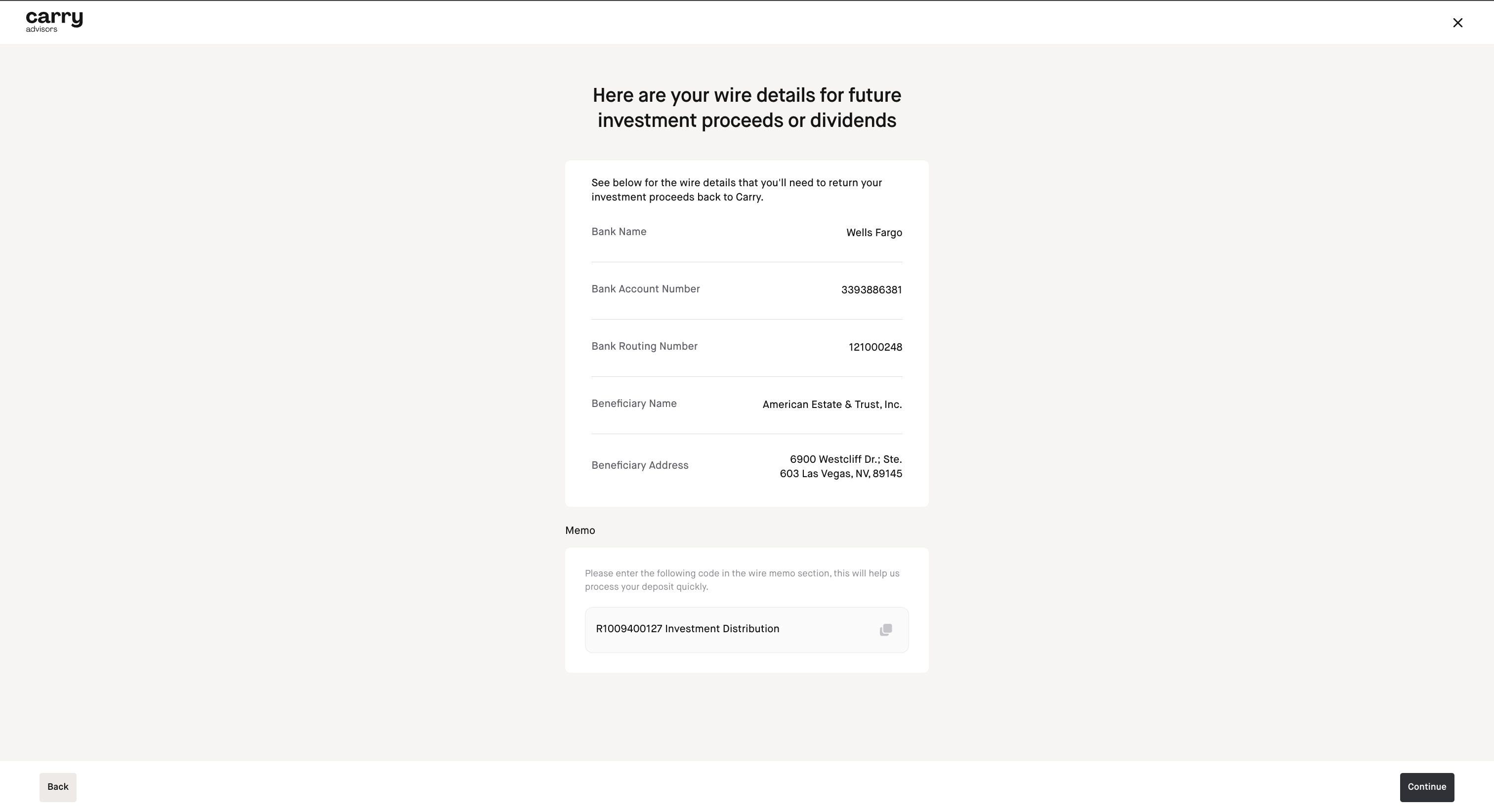The image size is (1494, 812).
Task: Click the Bank Routing Number label
Action: coord(644,347)
